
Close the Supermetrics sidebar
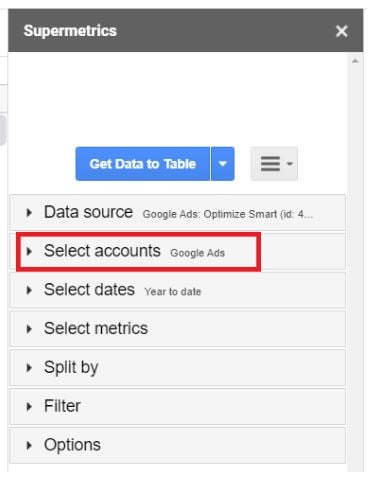(x=342, y=31)
